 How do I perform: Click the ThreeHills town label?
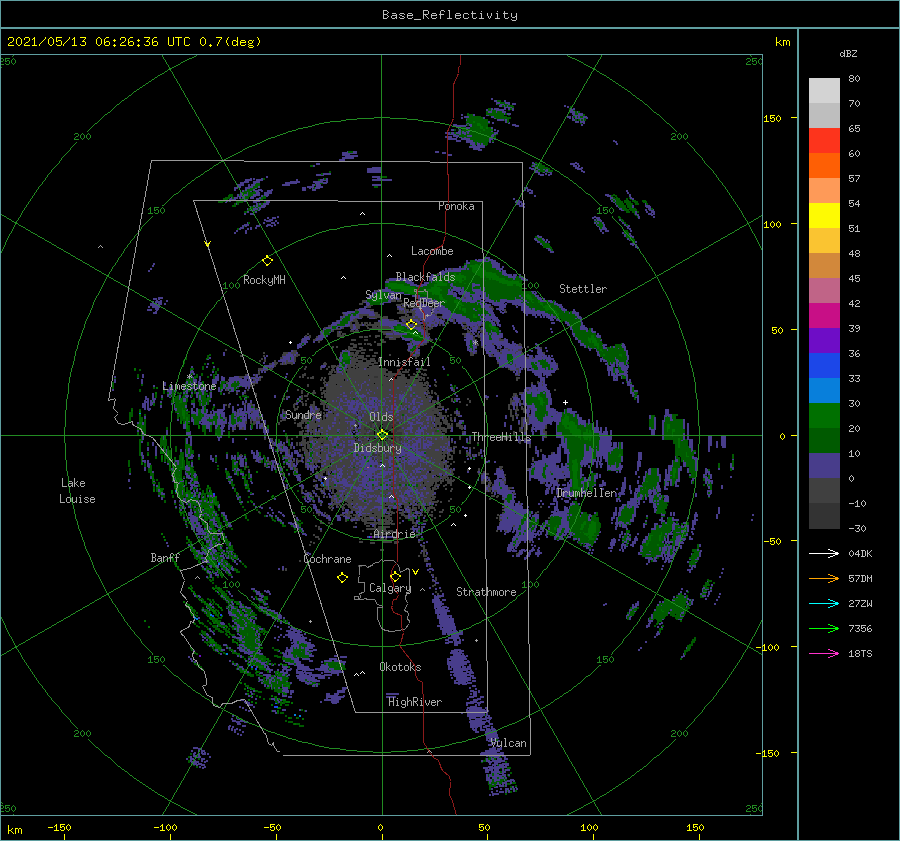click(x=501, y=437)
